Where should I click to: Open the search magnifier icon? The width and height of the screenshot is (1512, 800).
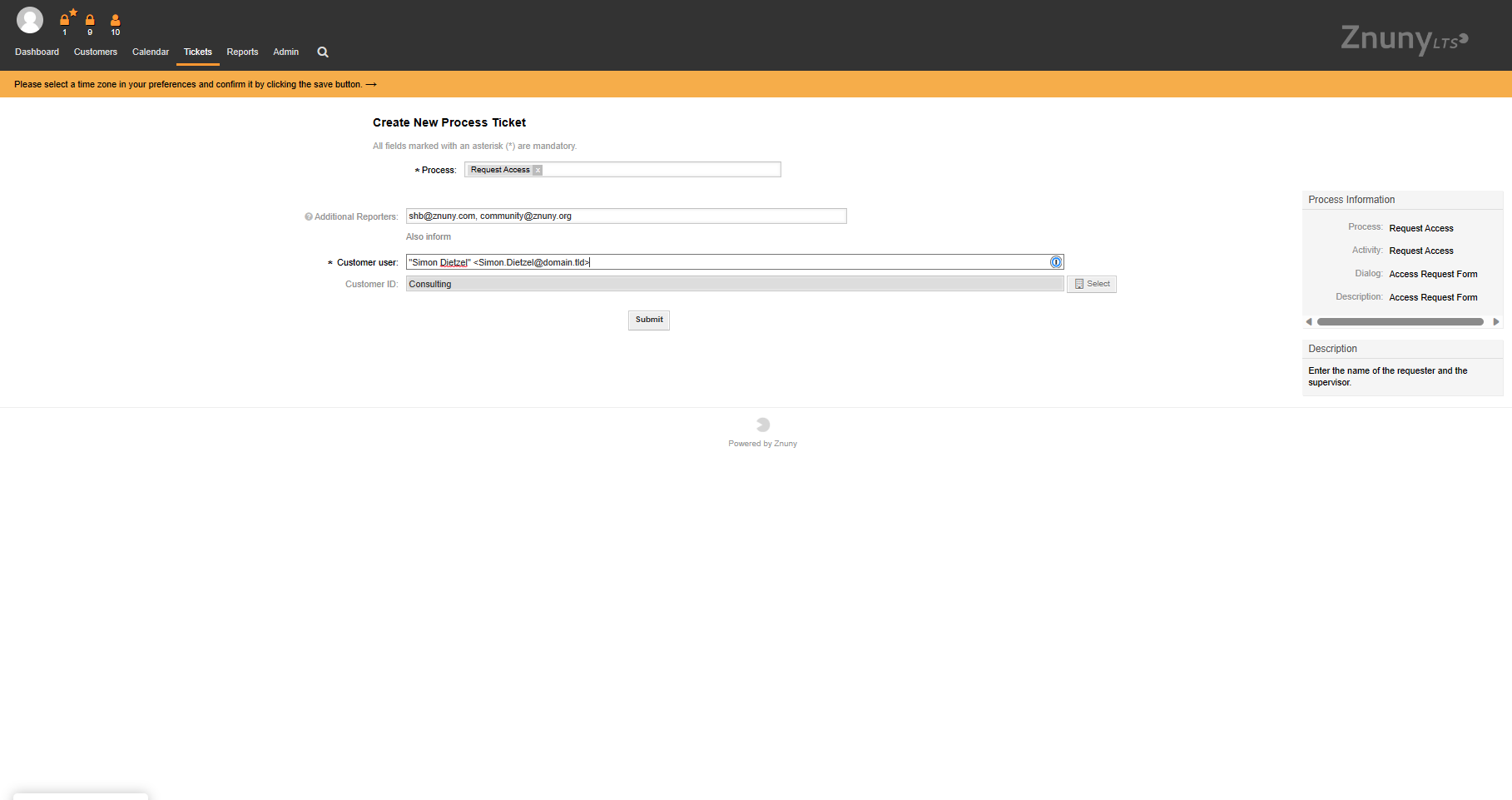323,52
